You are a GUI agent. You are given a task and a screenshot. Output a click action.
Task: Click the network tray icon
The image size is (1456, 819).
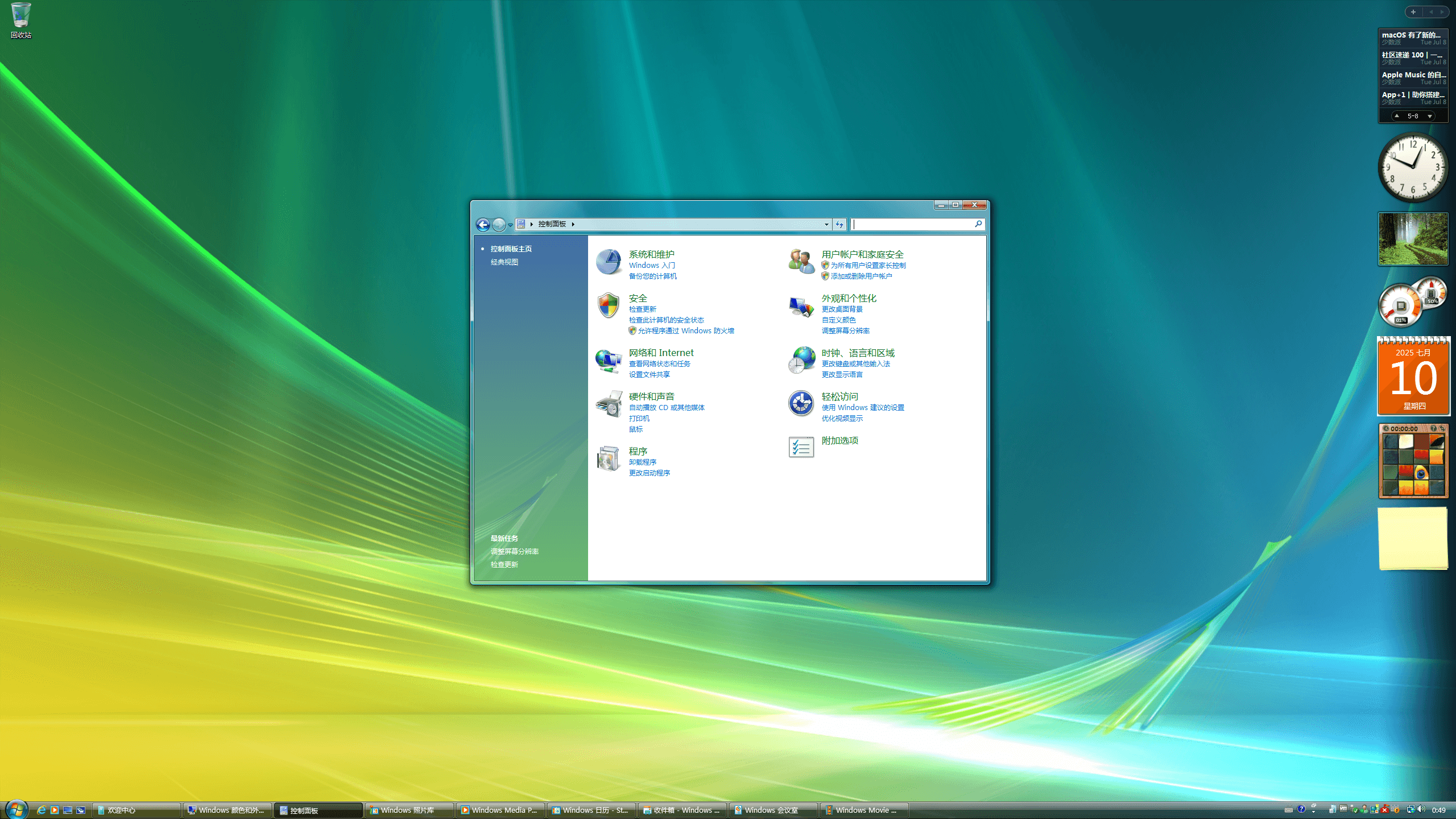[x=1410, y=809]
